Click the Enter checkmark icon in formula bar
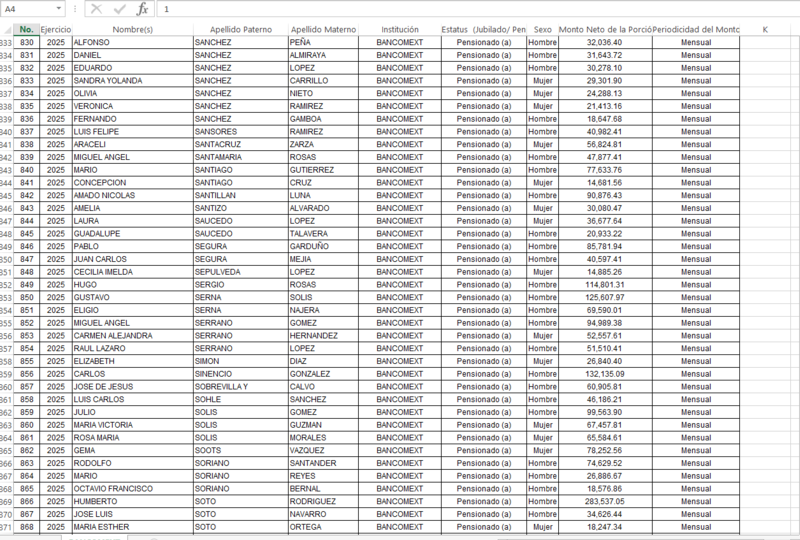 click(x=119, y=9)
